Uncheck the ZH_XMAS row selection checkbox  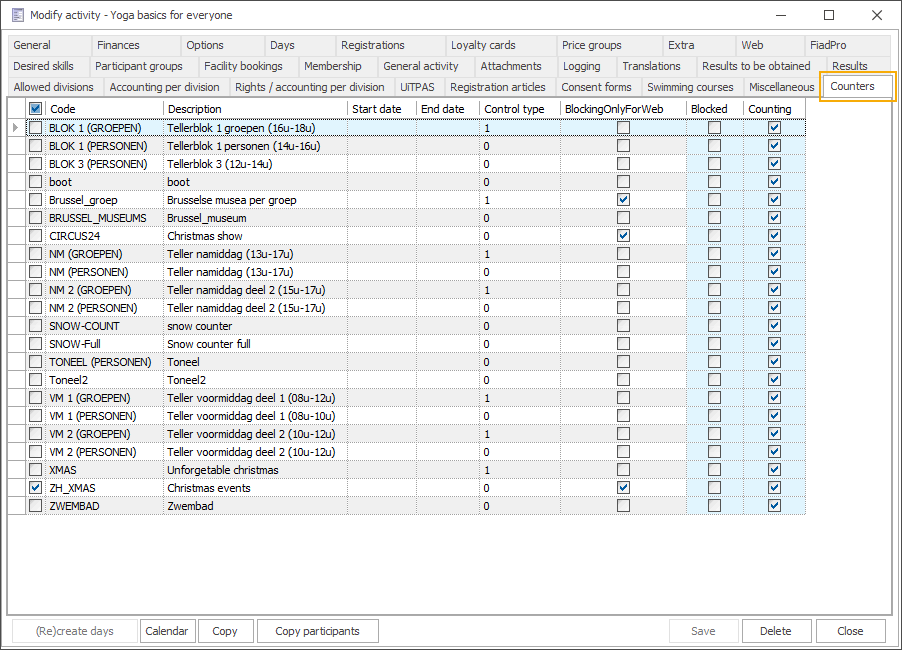click(36, 488)
